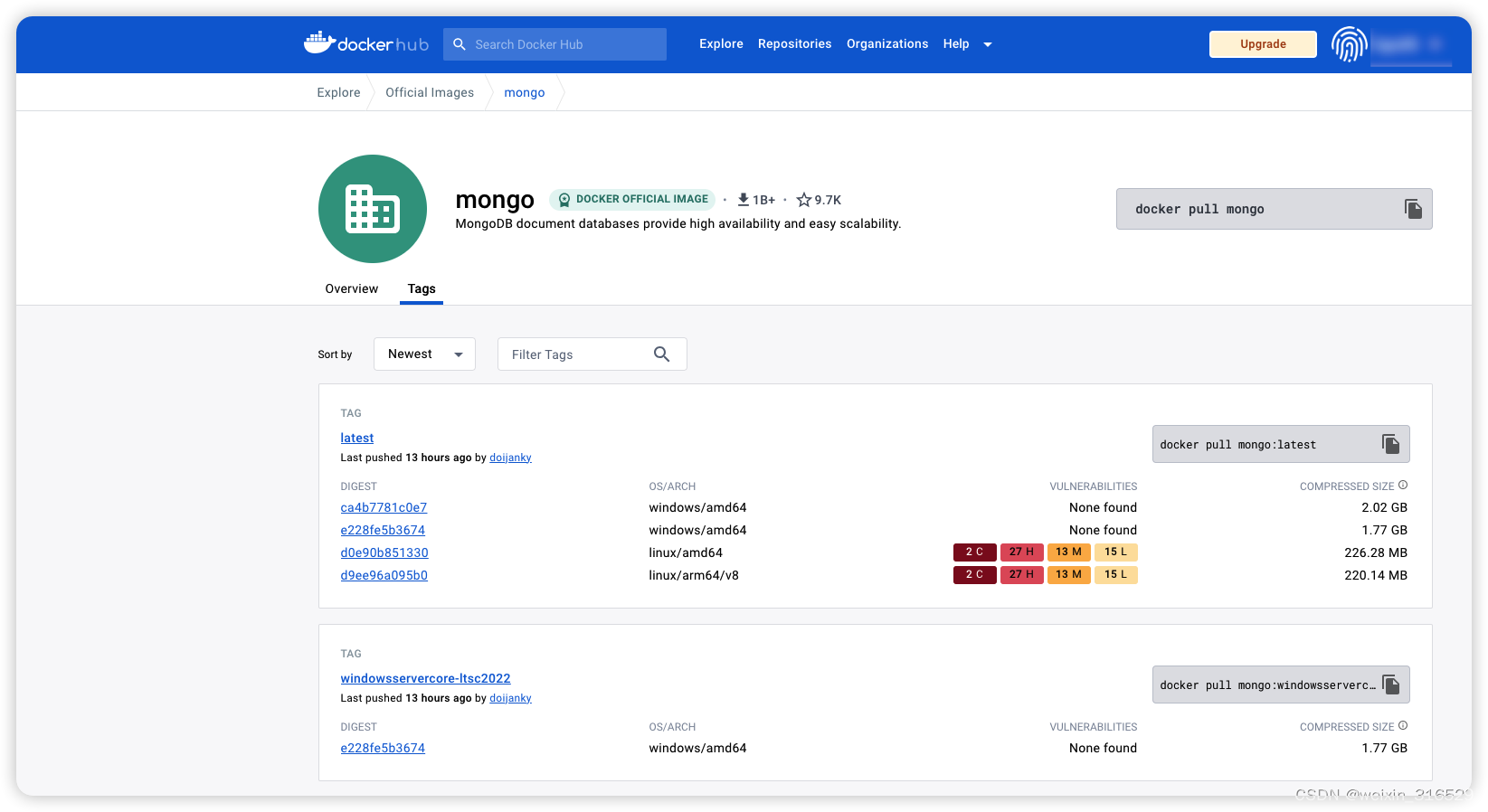Screen dimensions: 1488x812
Task: Open doijanky link under latest tag
Action: [x=510, y=458]
